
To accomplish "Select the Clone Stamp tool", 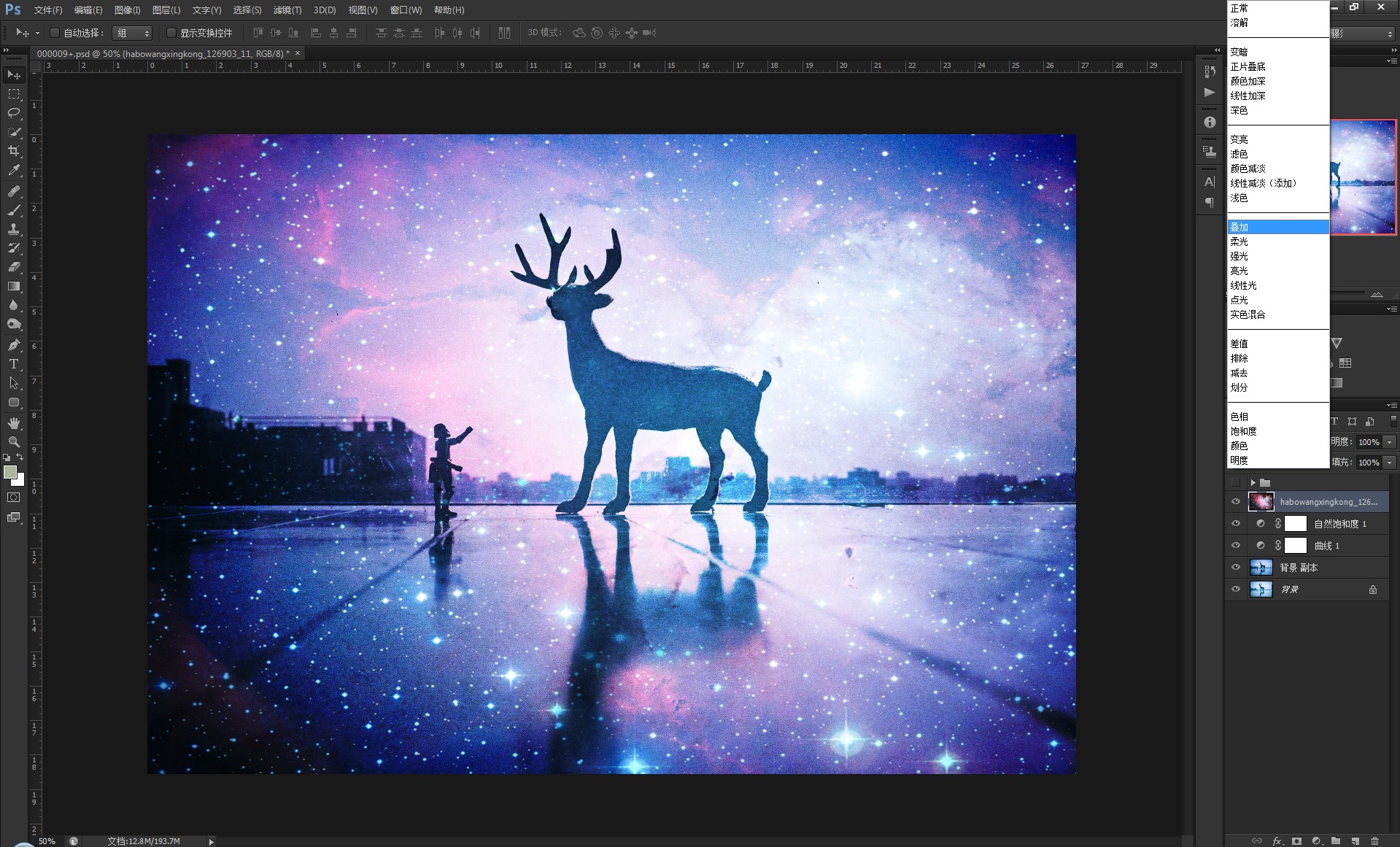I will 14,229.
